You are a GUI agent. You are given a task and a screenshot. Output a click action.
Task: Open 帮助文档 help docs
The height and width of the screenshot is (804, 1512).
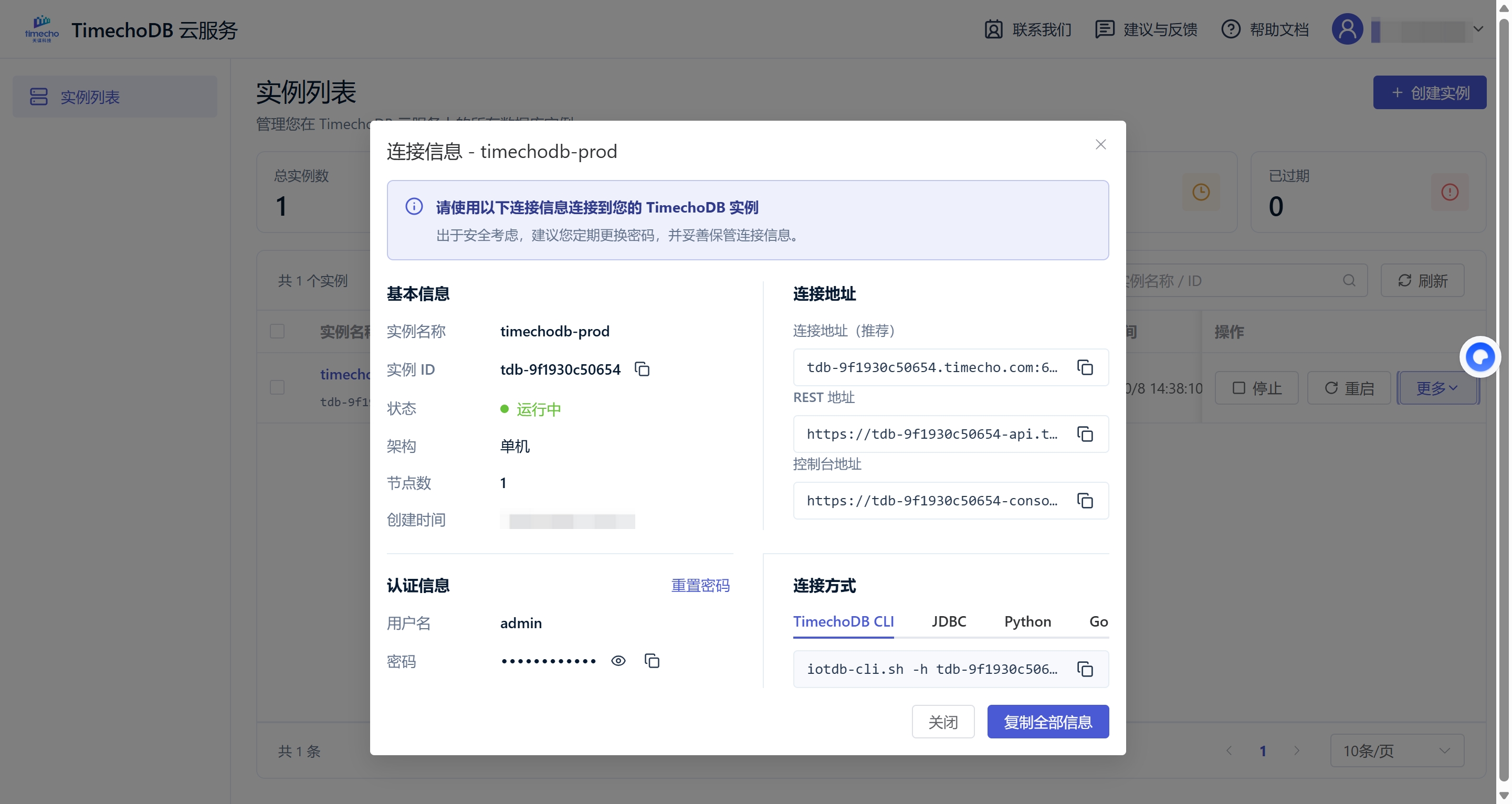(1265, 29)
